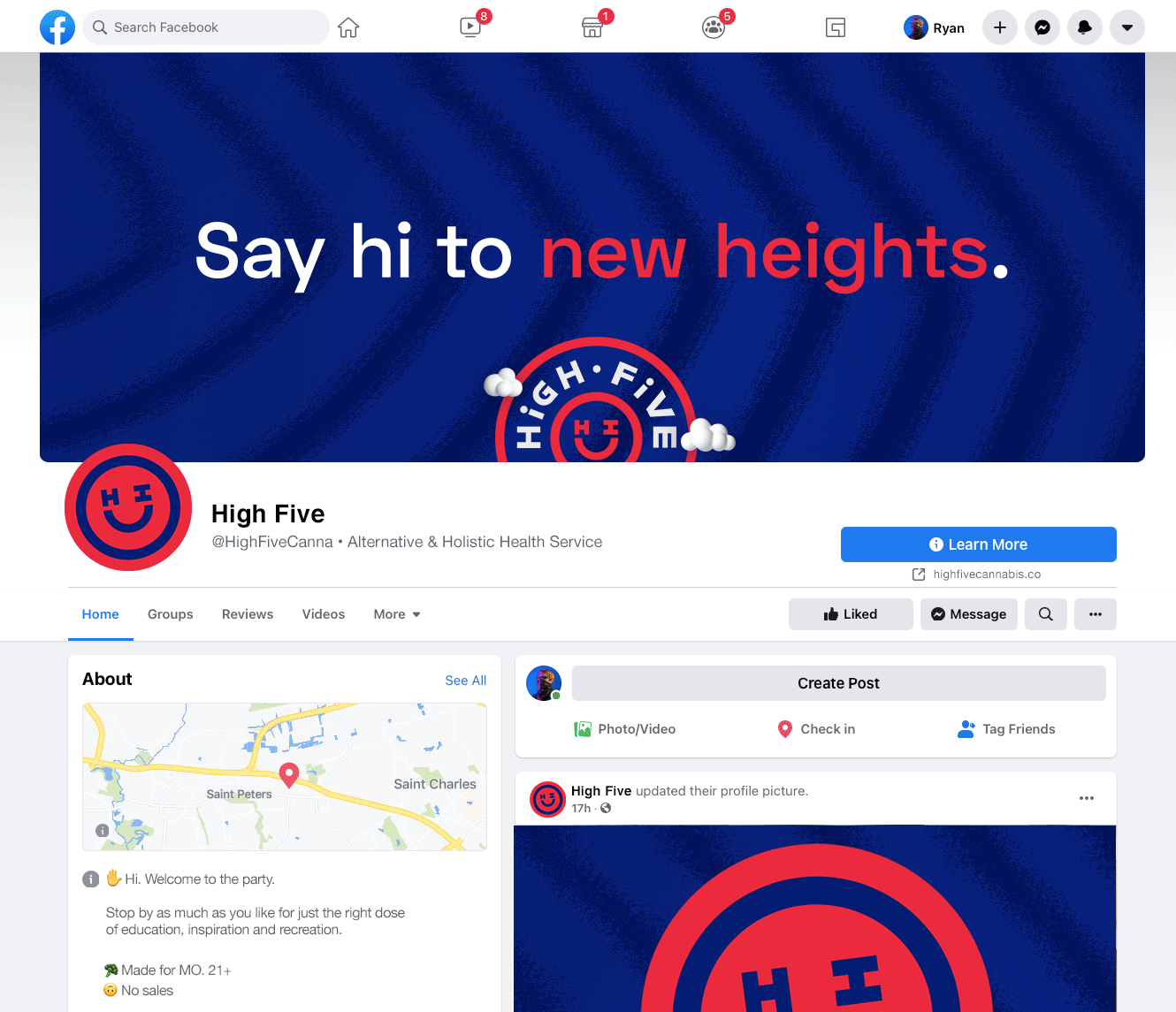The width and height of the screenshot is (1176, 1012).
Task: Search this page with magnifier icon
Action: coord(1046,614)
